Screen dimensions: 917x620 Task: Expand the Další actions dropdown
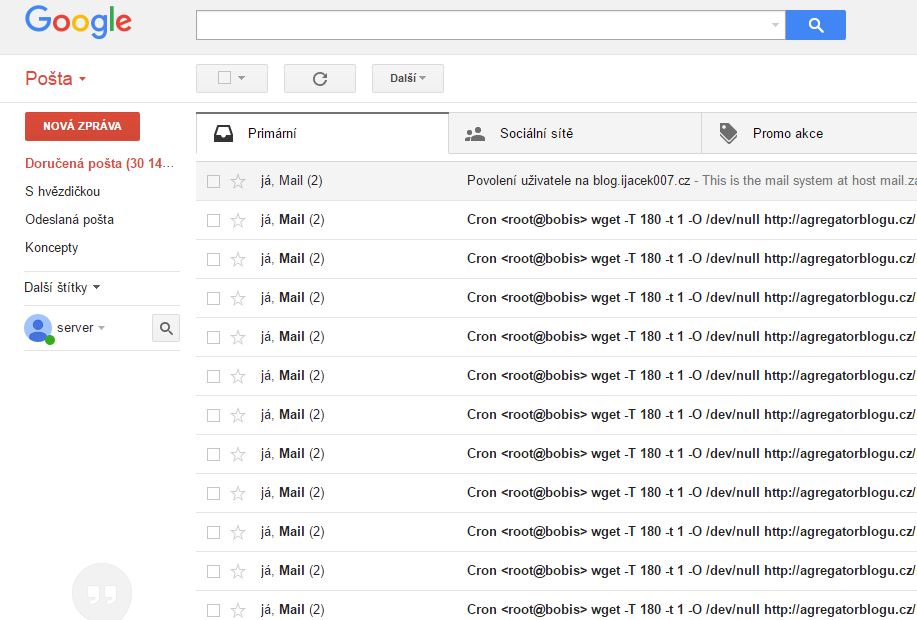pos(407,78)
